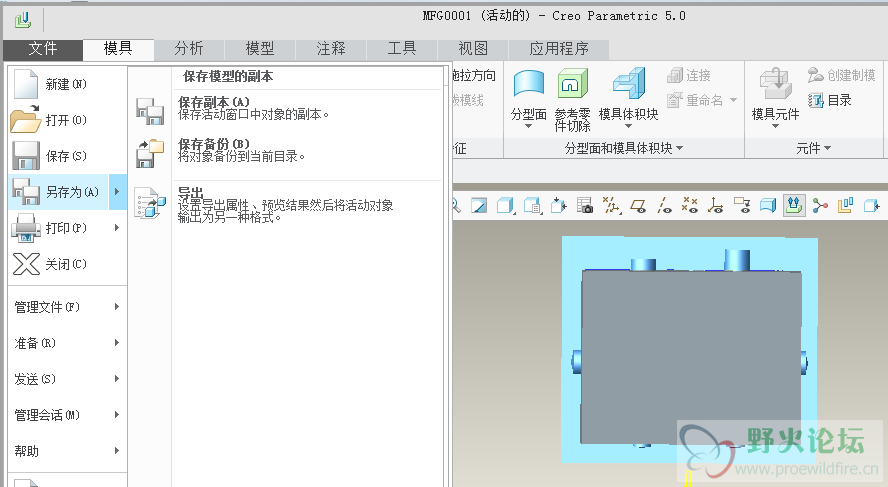Switch to the 分析 ribbon tab

pyautogui.click(x=189, y=49)
